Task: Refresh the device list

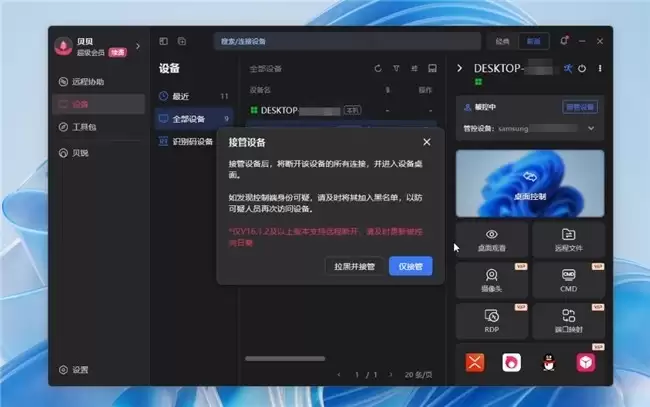Action: point(378,69)
